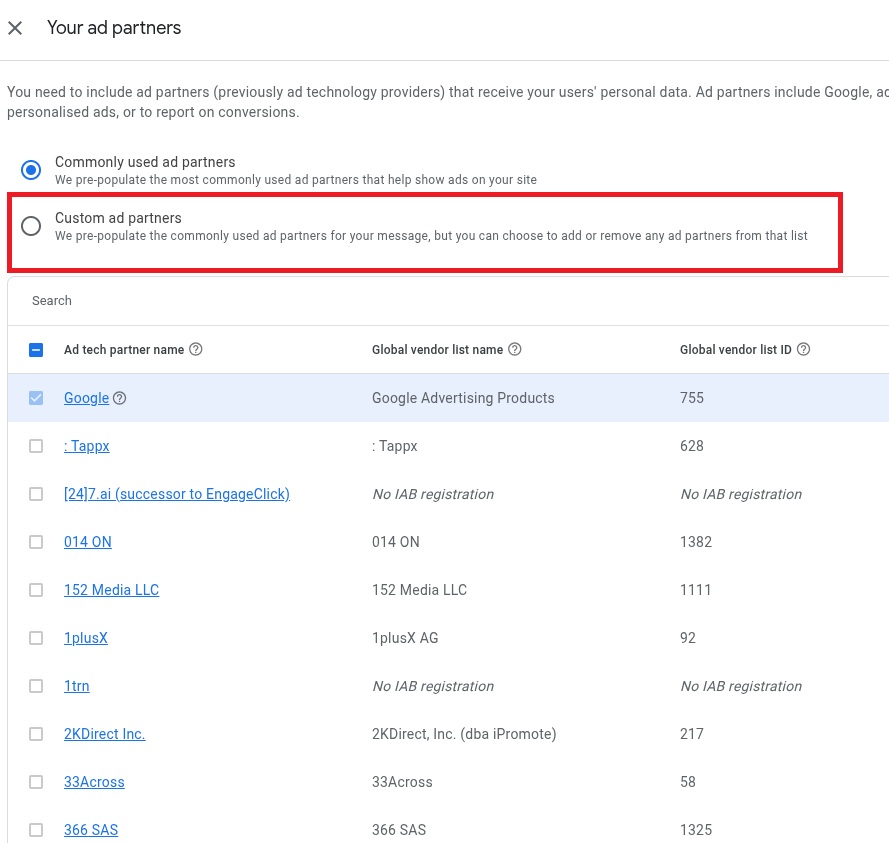This screenshot has height=843, width=889.
Task: Check the 33Across row checkbox
Action: click(x=36, y=782)
